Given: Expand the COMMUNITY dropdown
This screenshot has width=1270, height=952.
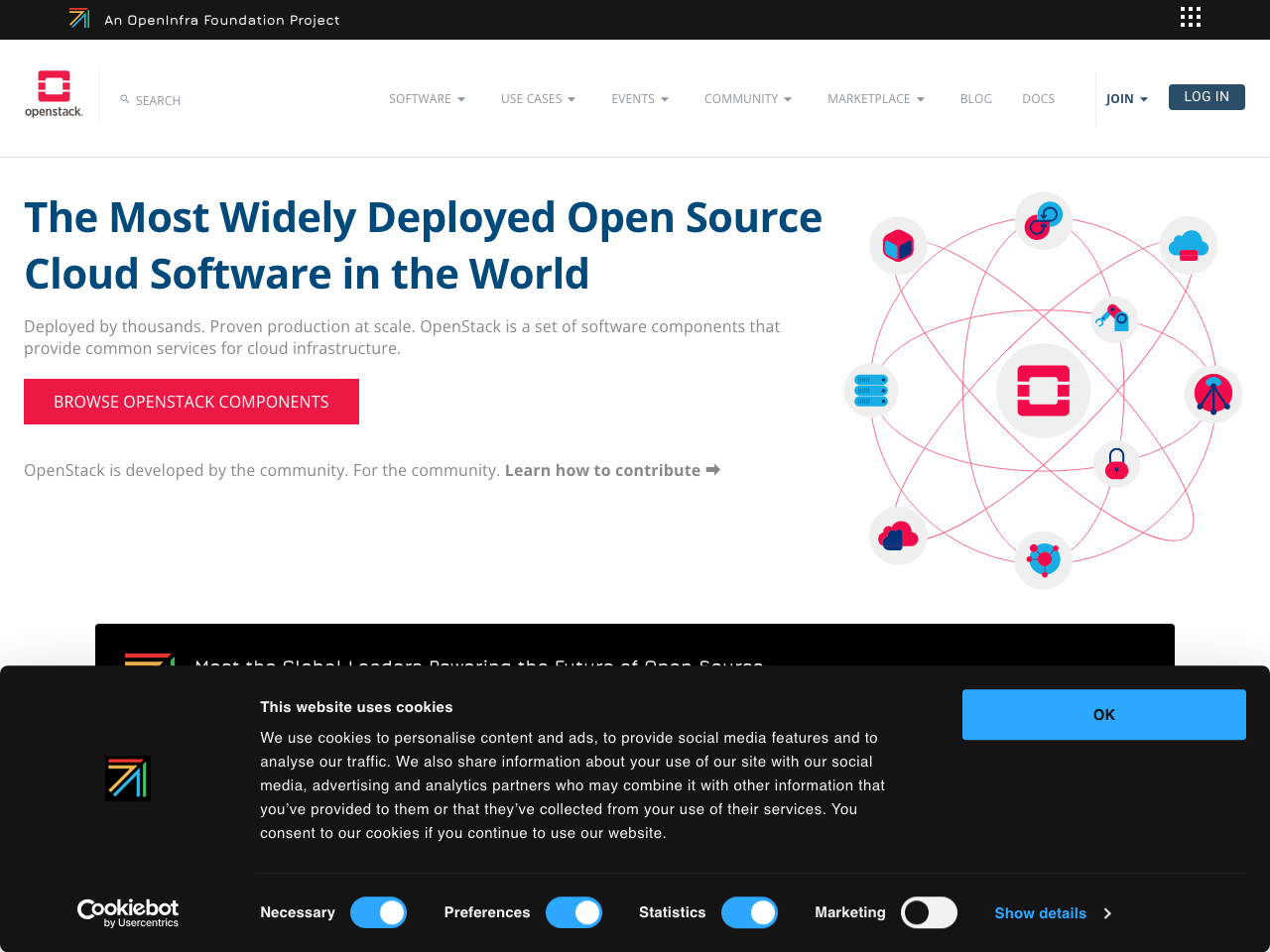Looking at the screenshot, I should pyautogui.click(x=748, y=98).
